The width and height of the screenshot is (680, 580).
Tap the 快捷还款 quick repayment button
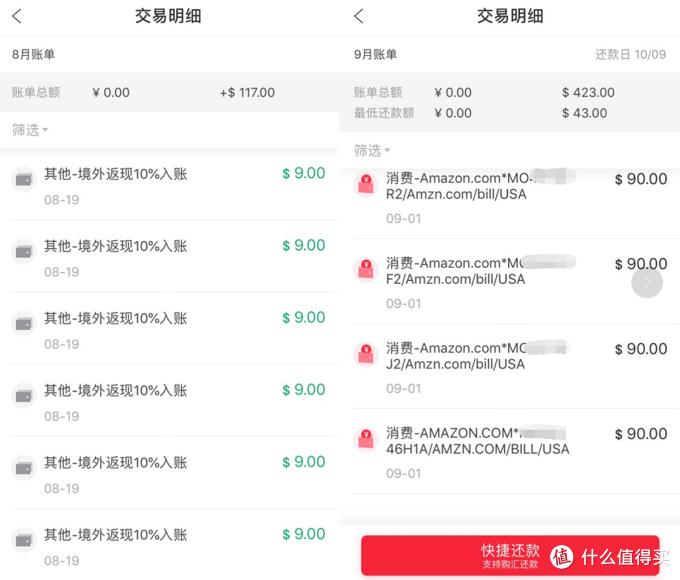[x=510, y=555]
